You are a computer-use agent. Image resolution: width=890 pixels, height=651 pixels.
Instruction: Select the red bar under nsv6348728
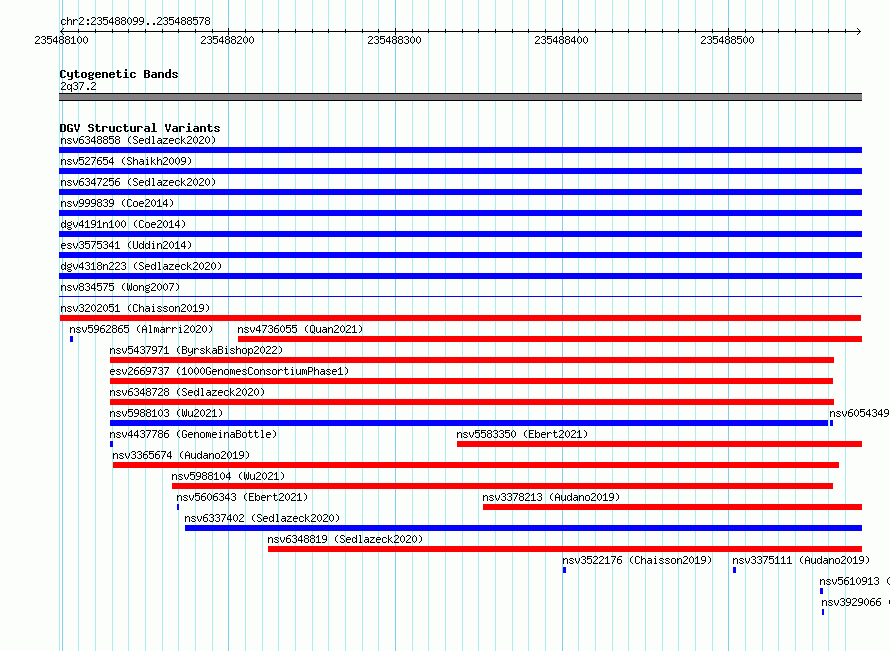tap(472, 402)
